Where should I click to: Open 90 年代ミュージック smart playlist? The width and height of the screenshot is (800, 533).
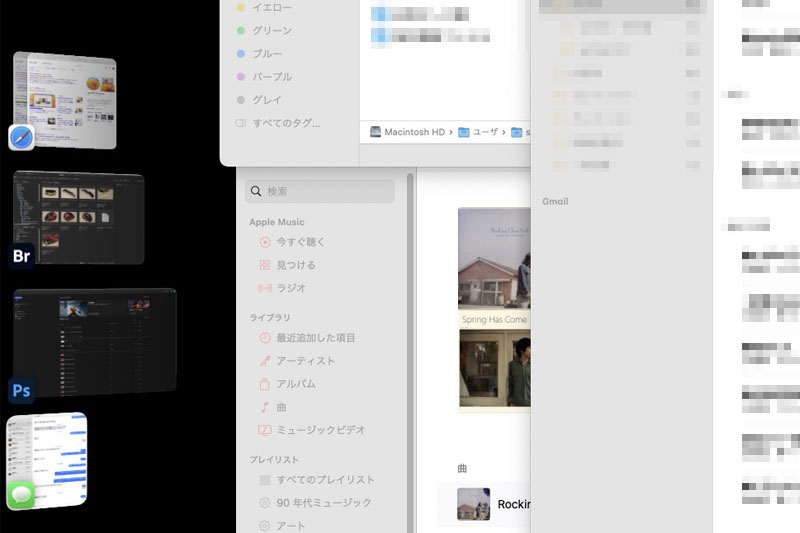315,503
